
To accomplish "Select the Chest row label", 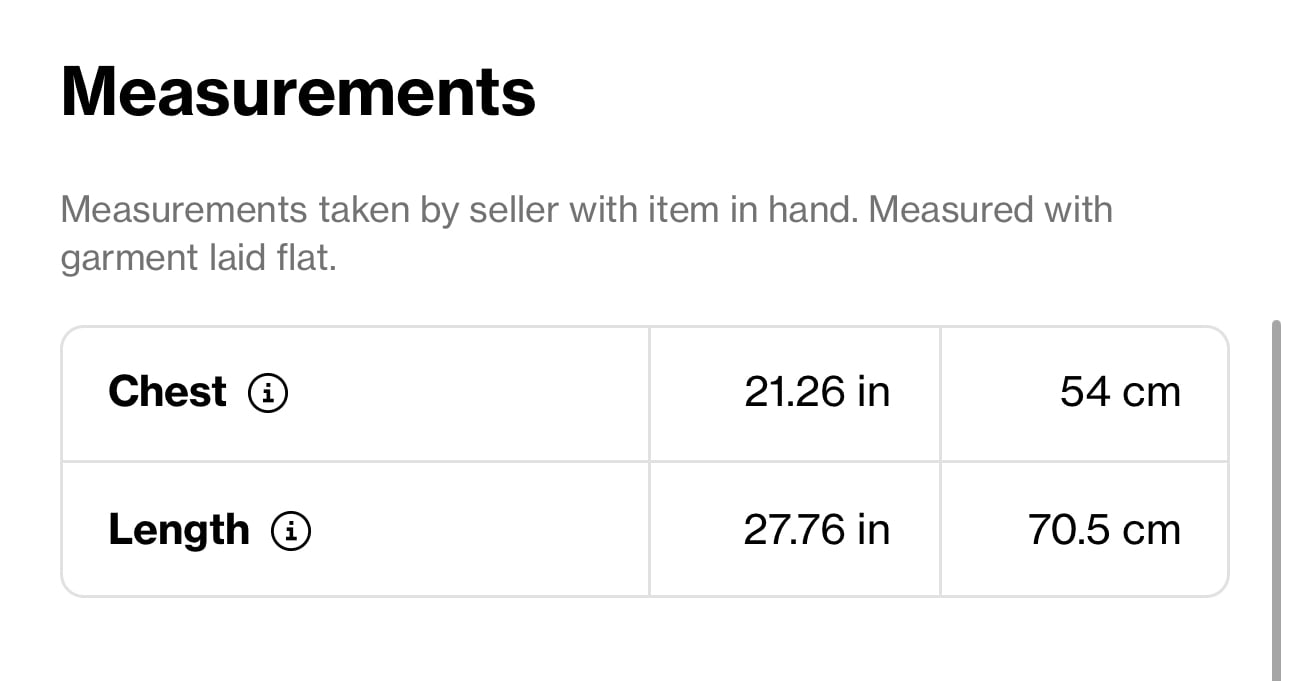I will point(167,392).
